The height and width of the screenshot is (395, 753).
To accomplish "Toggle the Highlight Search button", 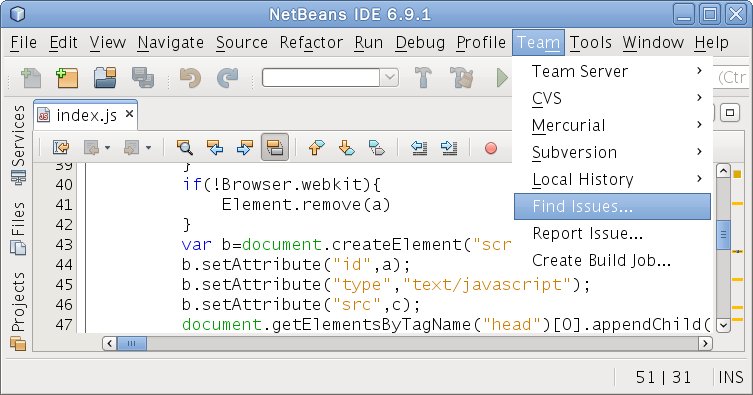I will click(275, 147).
